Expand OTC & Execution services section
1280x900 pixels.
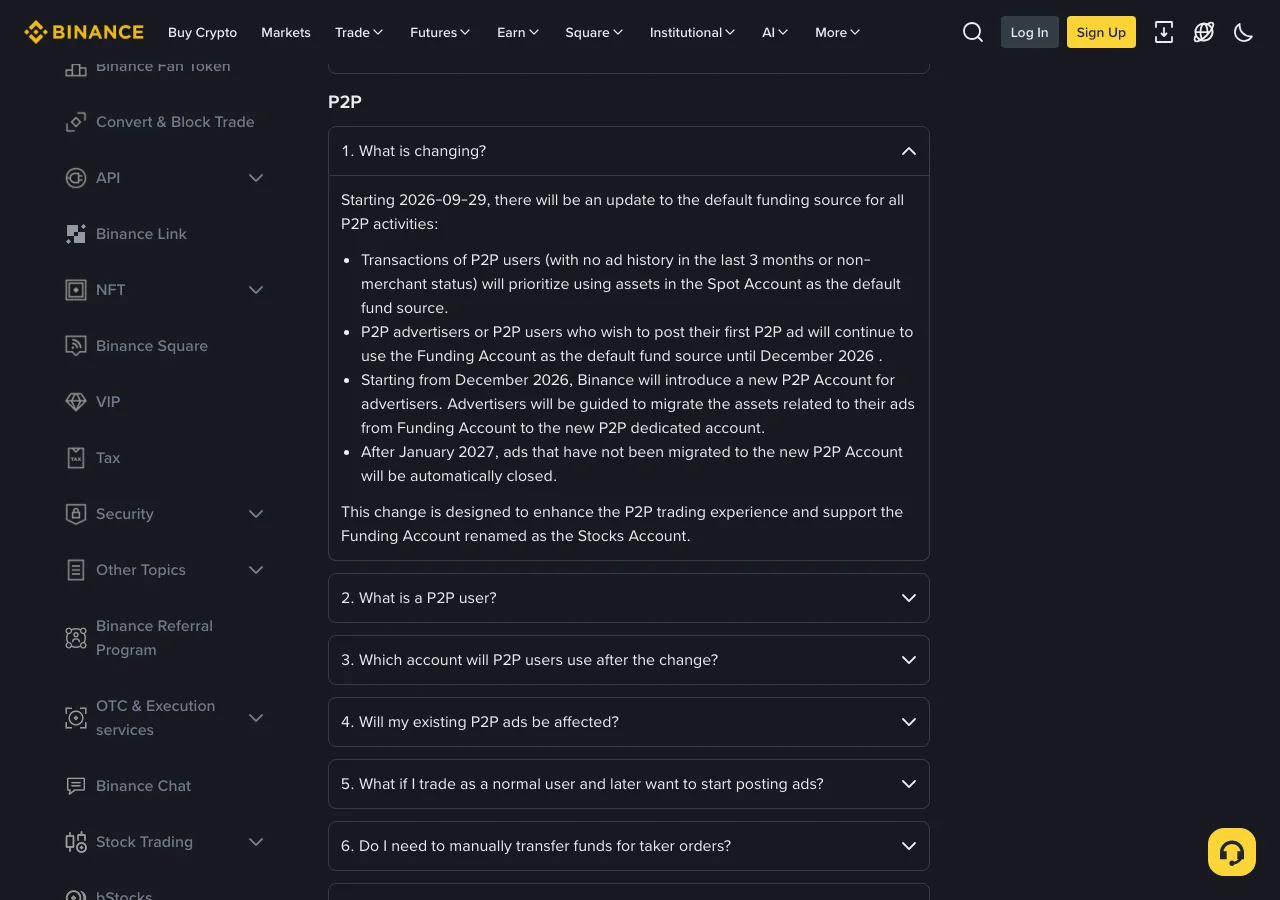[x=256, y=718]
